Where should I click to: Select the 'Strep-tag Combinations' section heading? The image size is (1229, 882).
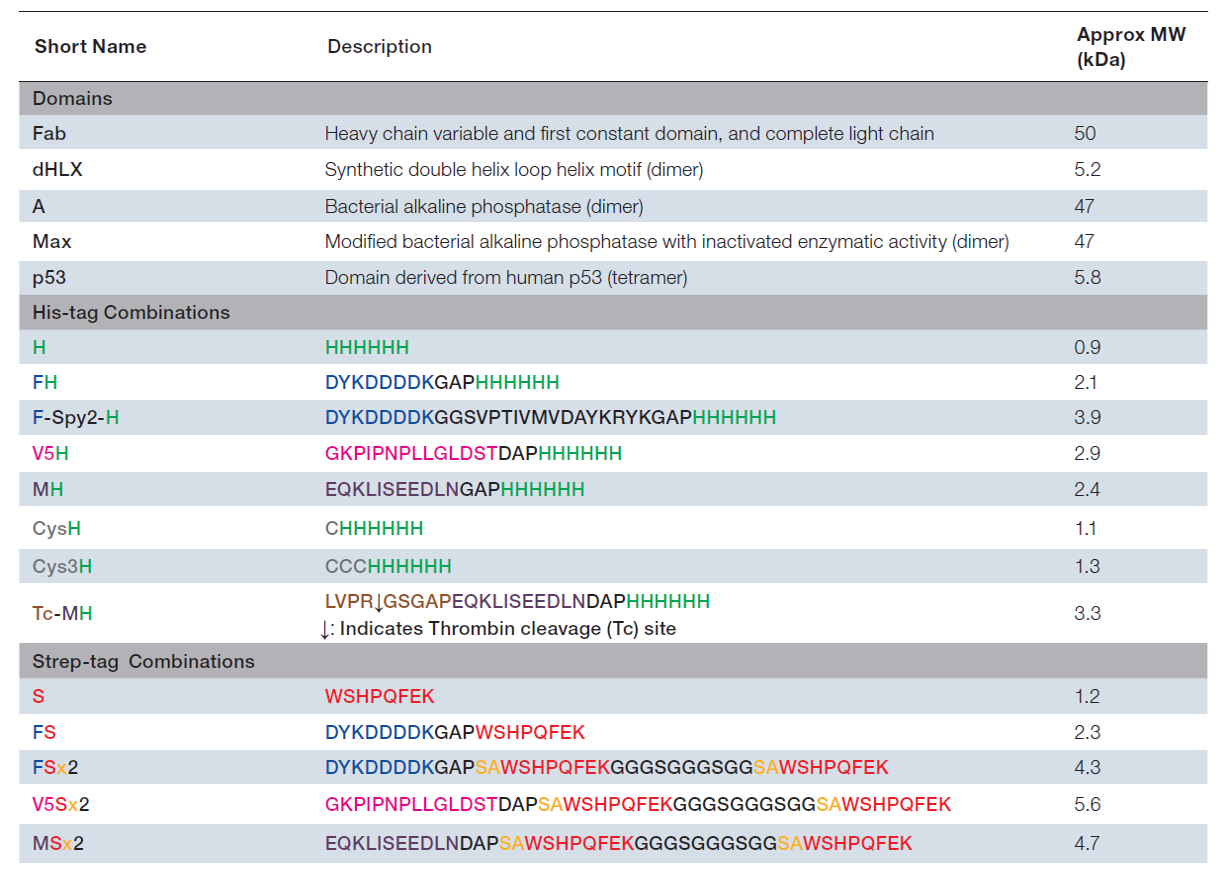coord(143,662)
